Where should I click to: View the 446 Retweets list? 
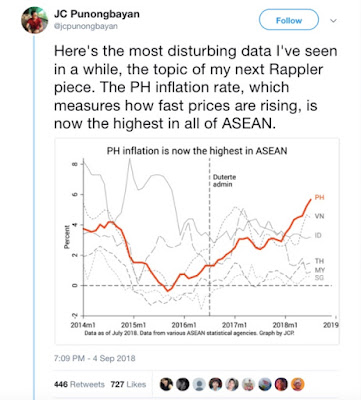[79, 384]
